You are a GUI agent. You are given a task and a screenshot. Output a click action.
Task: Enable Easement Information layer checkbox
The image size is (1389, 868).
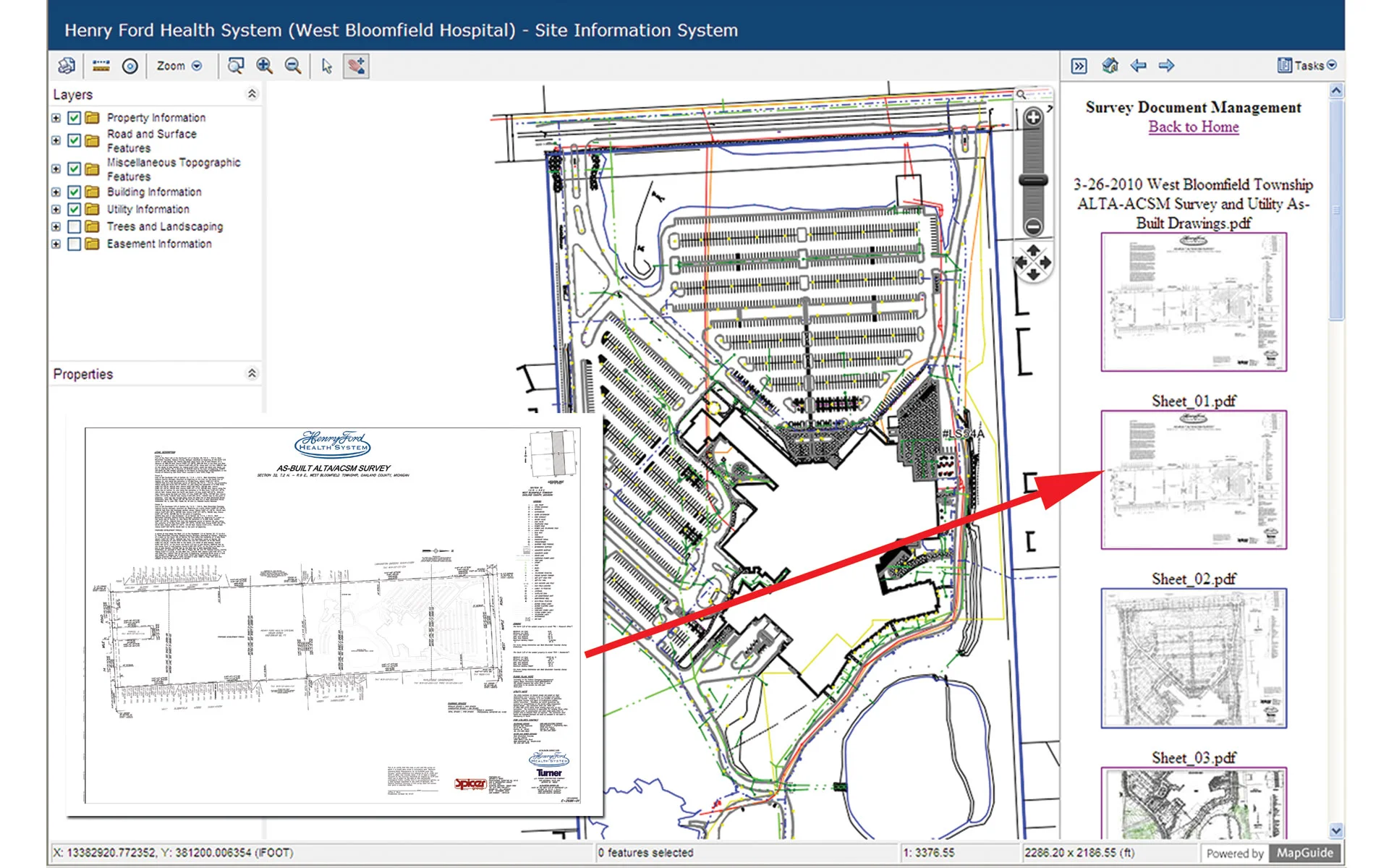coord(74,244)
